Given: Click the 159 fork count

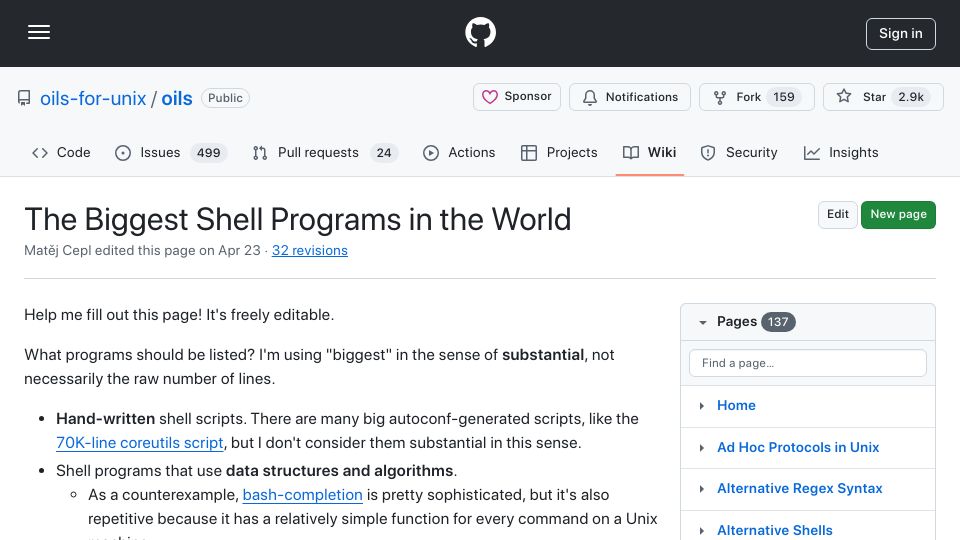Looking at the screenshot, I should (784, 97).
